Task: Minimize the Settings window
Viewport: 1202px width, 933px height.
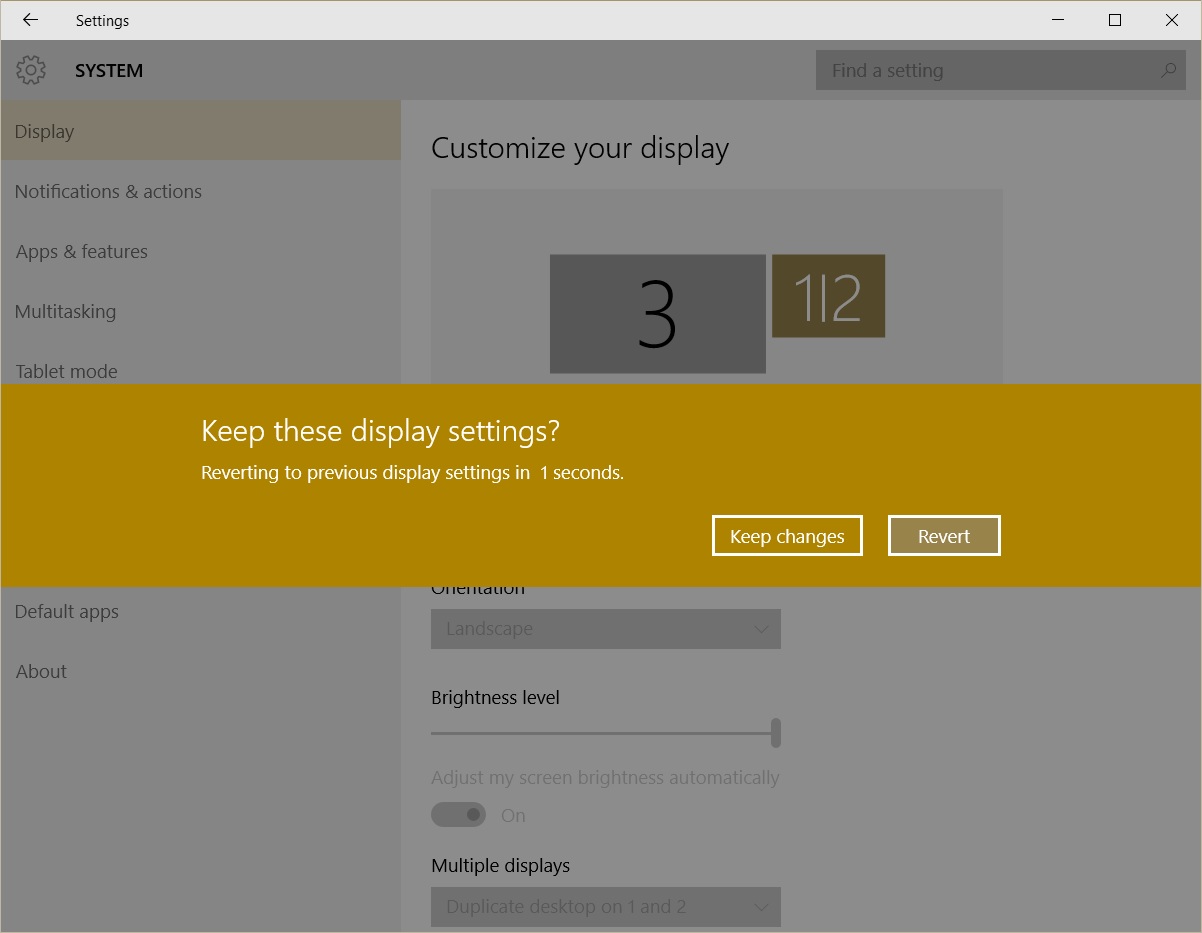Action: (x=1058, y=20)
